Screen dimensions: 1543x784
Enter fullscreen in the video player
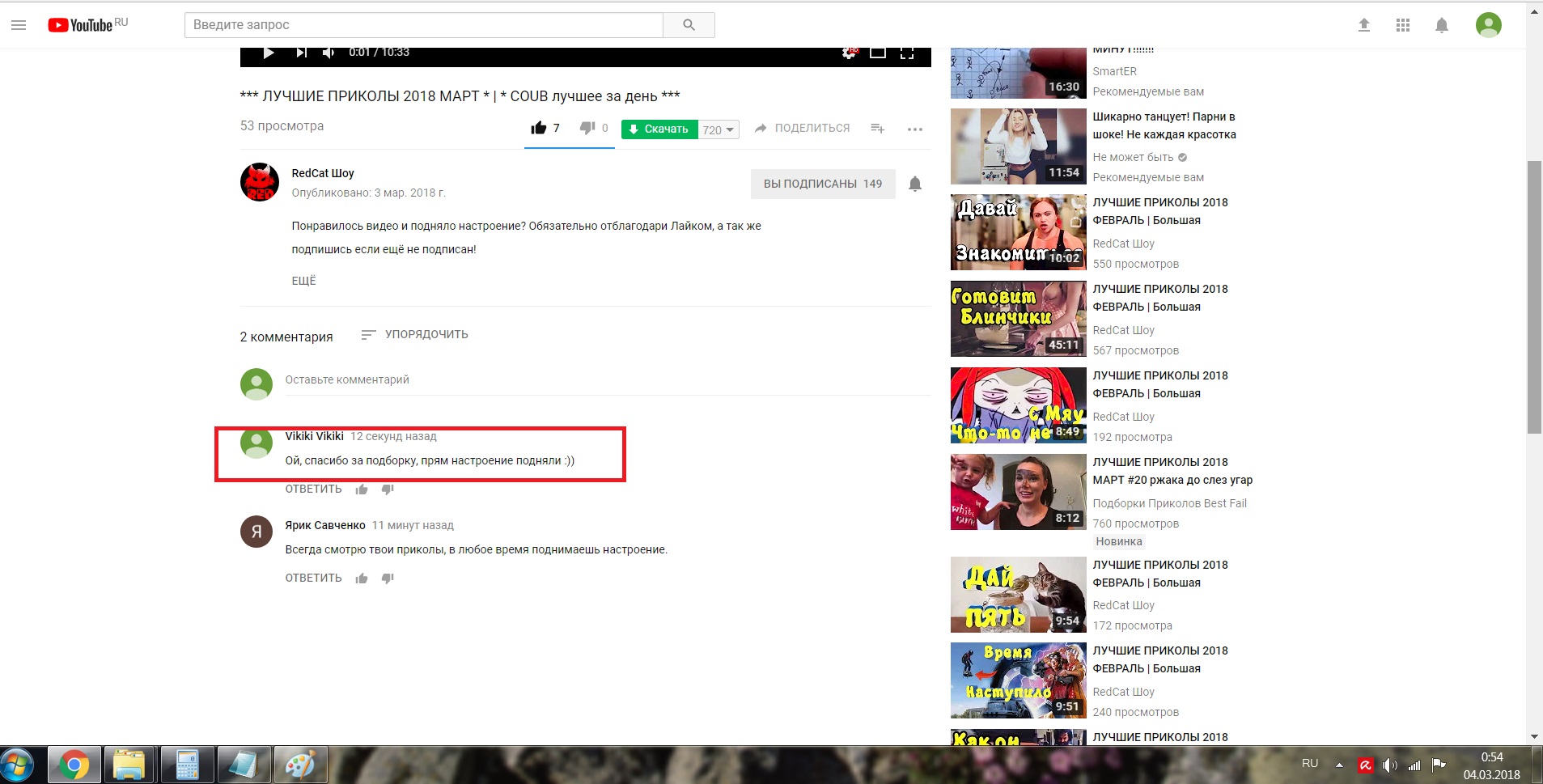[x=907, y=53]
